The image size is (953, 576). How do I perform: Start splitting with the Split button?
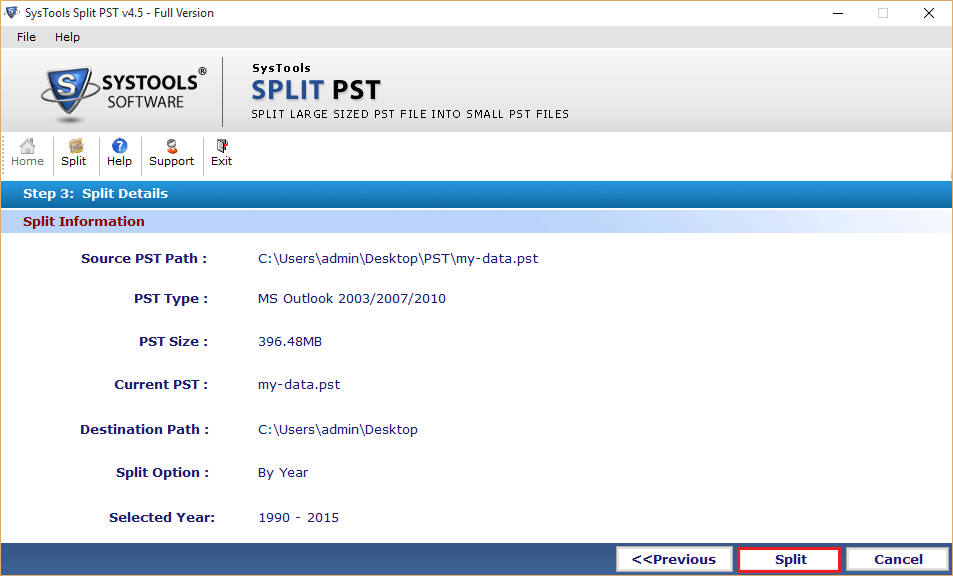click(x=790, y=560)
